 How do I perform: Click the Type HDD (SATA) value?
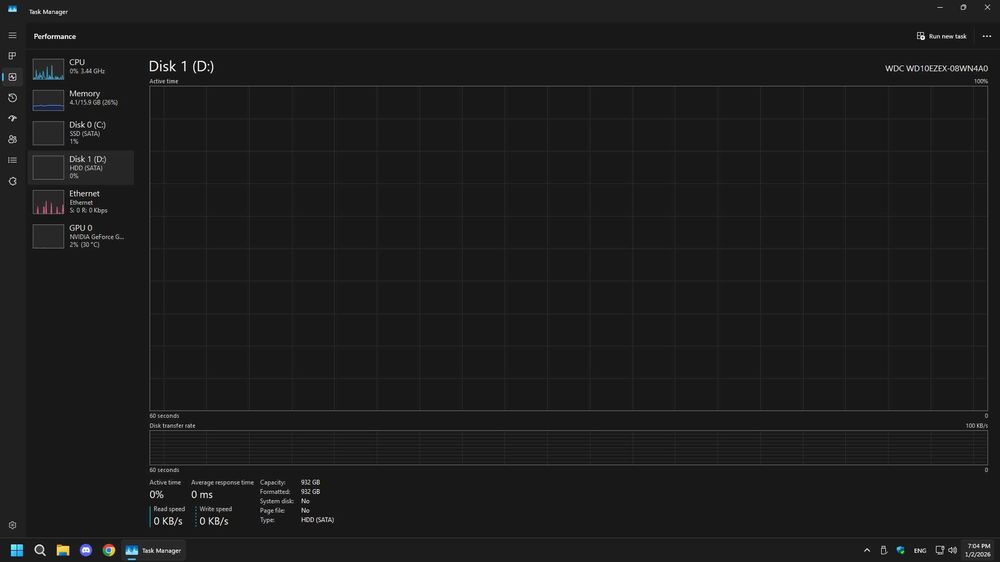[317, 520]
